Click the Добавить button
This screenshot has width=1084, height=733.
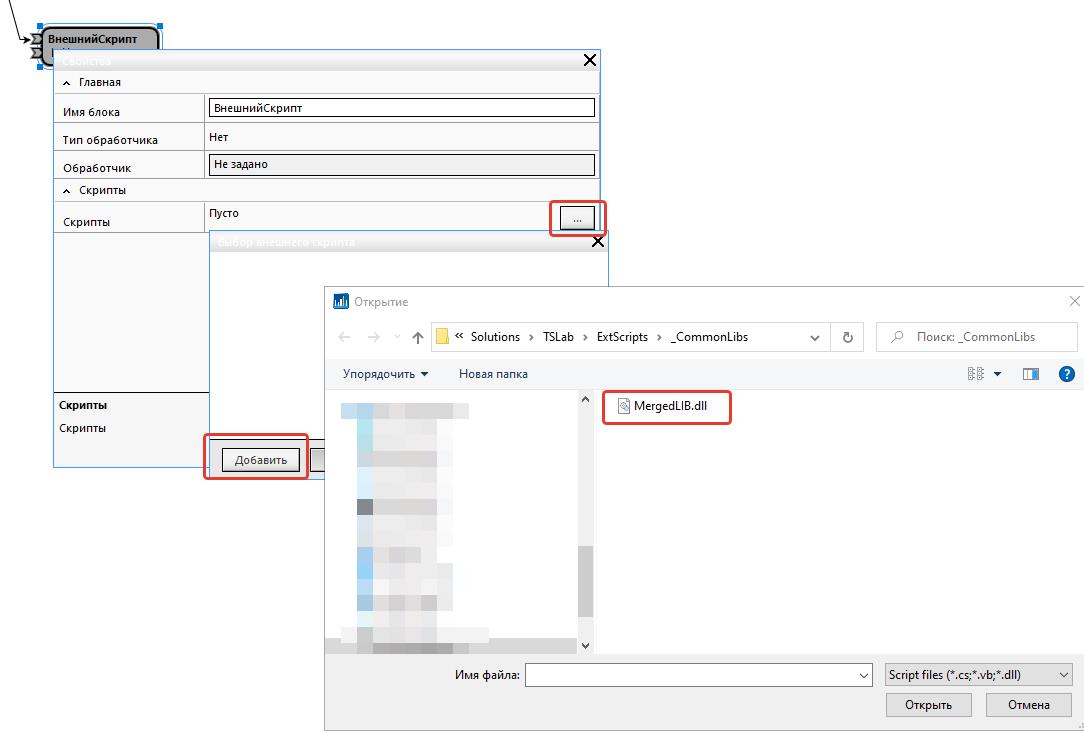(261, 460)
